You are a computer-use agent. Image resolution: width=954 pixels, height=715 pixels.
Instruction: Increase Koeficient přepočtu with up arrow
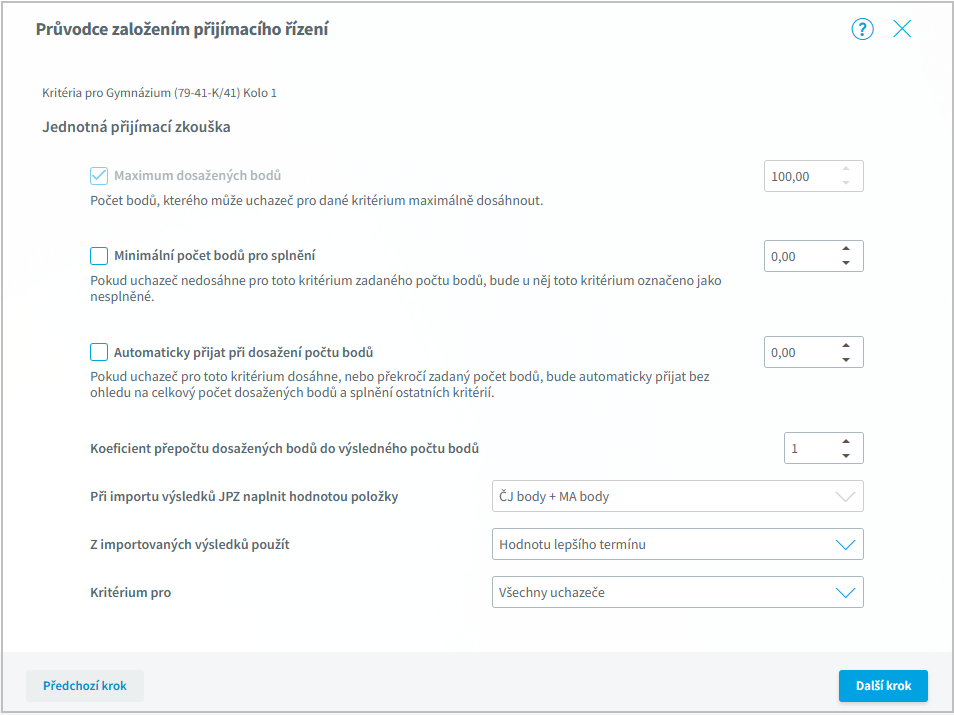tap(846, 442)
